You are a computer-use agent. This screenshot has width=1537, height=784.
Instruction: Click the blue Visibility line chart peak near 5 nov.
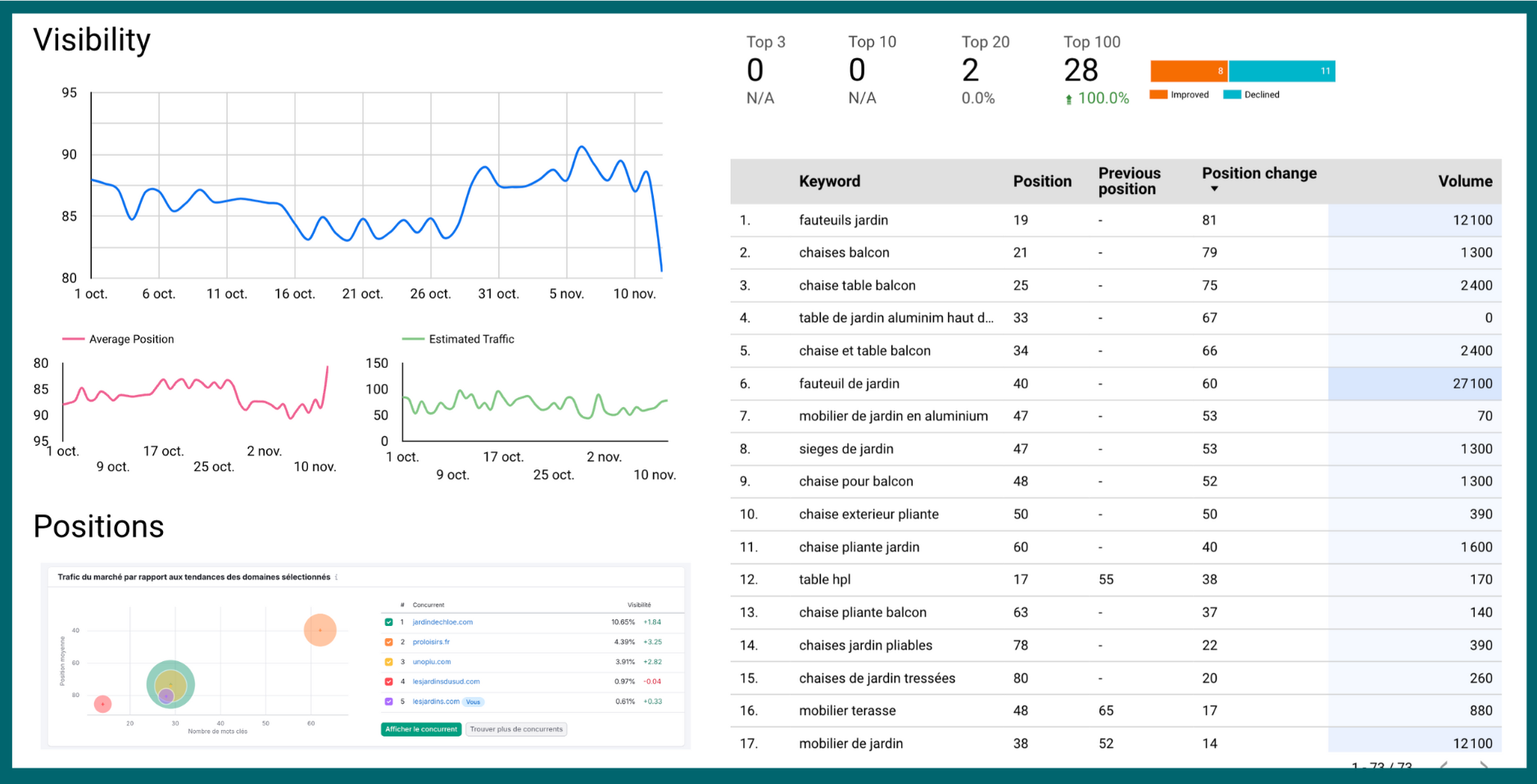(x=582, y=147)
